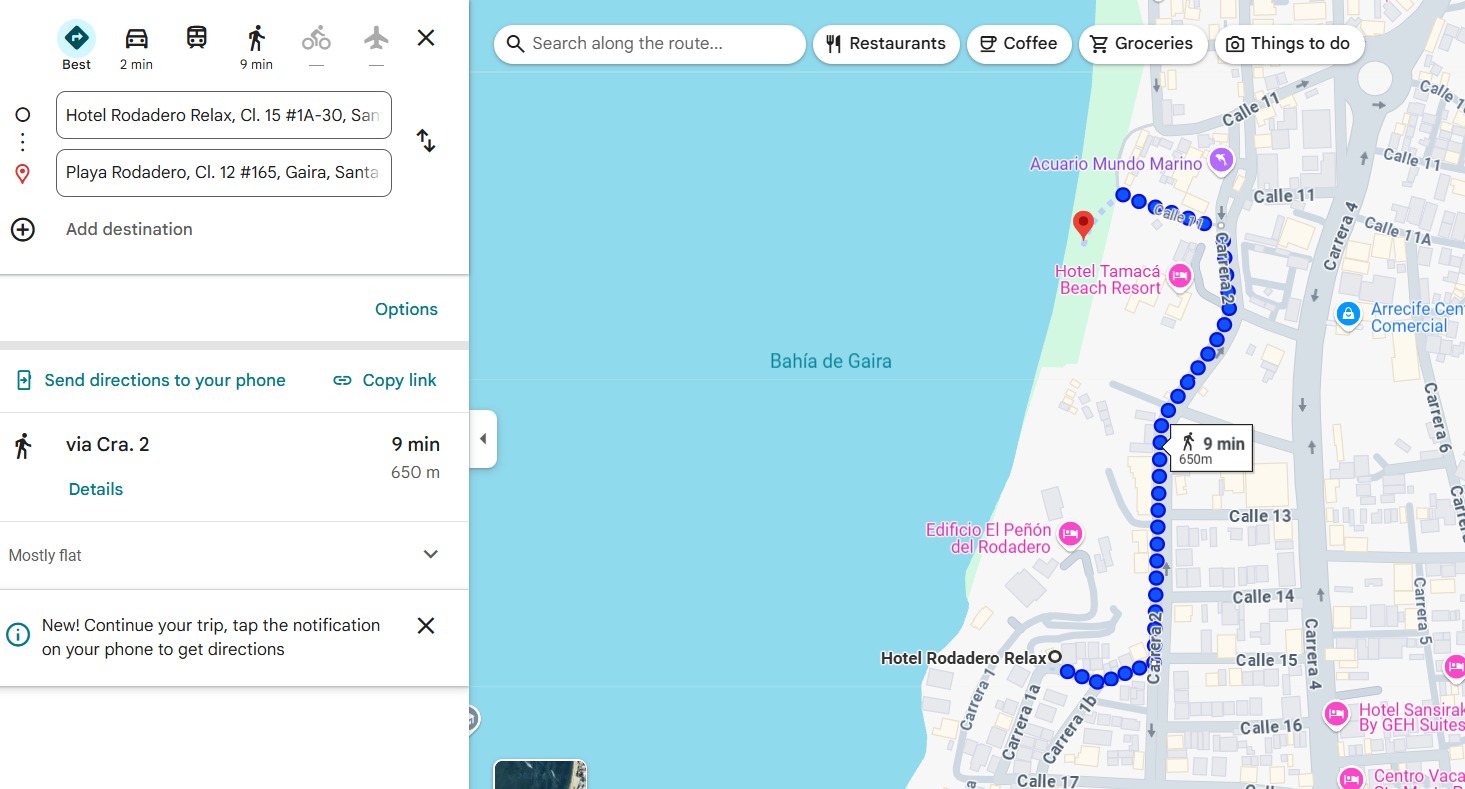Collapse the side panel
Image resolution: width=1465 pixels, height=789 pixels.
pos(483,439)
